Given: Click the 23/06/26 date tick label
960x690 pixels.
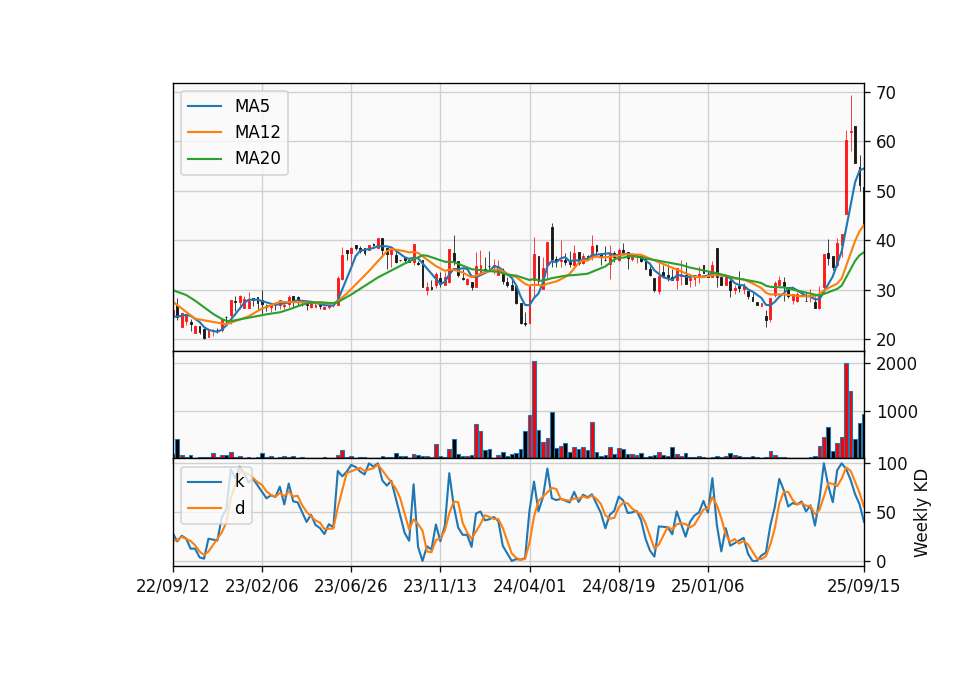Looking at the screenshot, I should click(x=351, y=586).
